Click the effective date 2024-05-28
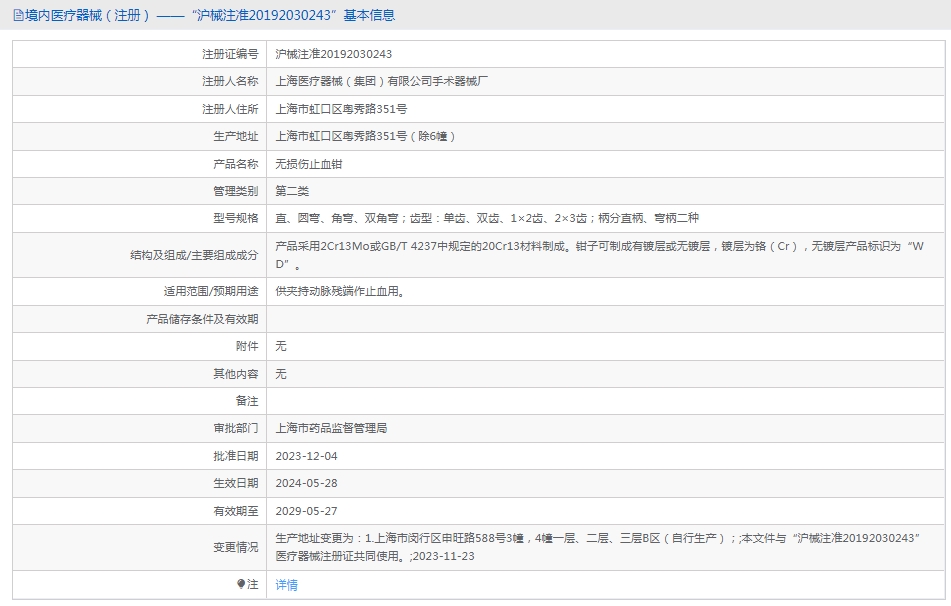 306,483
